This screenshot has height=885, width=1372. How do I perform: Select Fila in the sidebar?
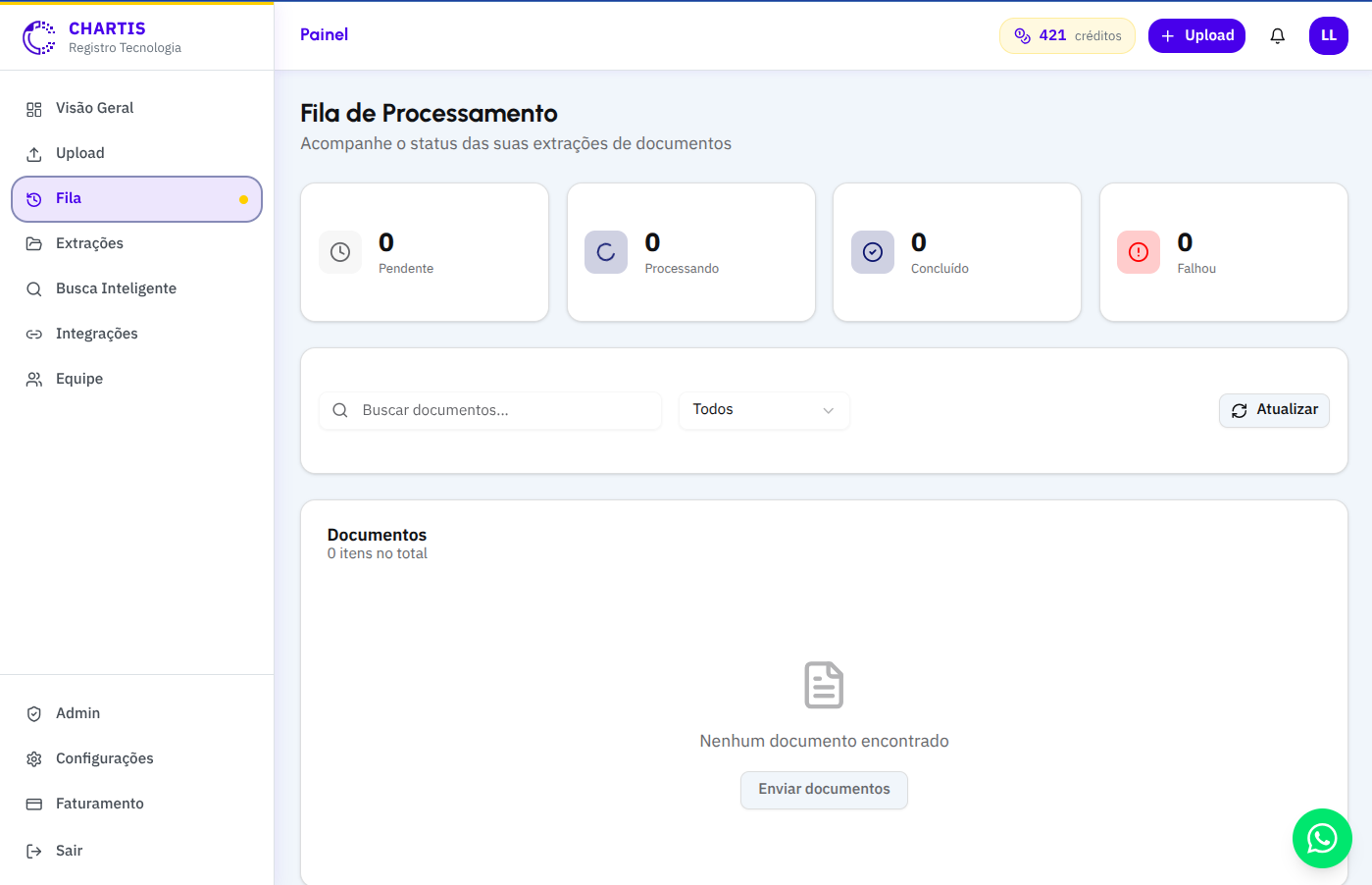pos(136,199)
